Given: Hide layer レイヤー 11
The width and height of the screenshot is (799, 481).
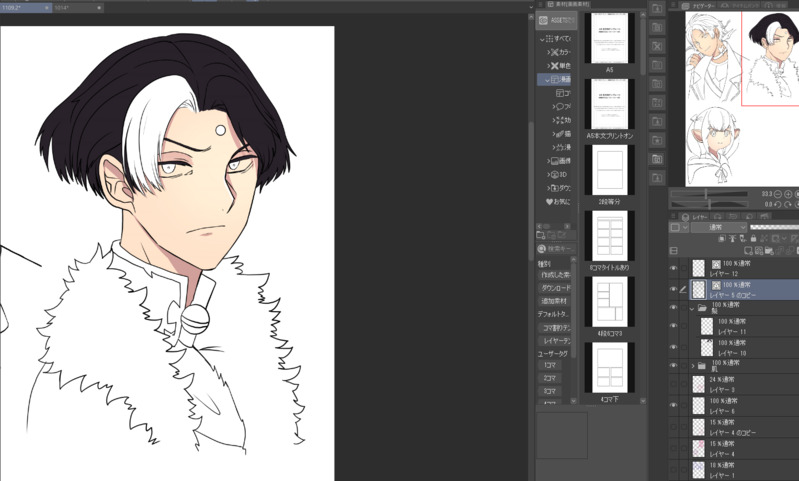Looking at the screenshot, I should 674,326.
